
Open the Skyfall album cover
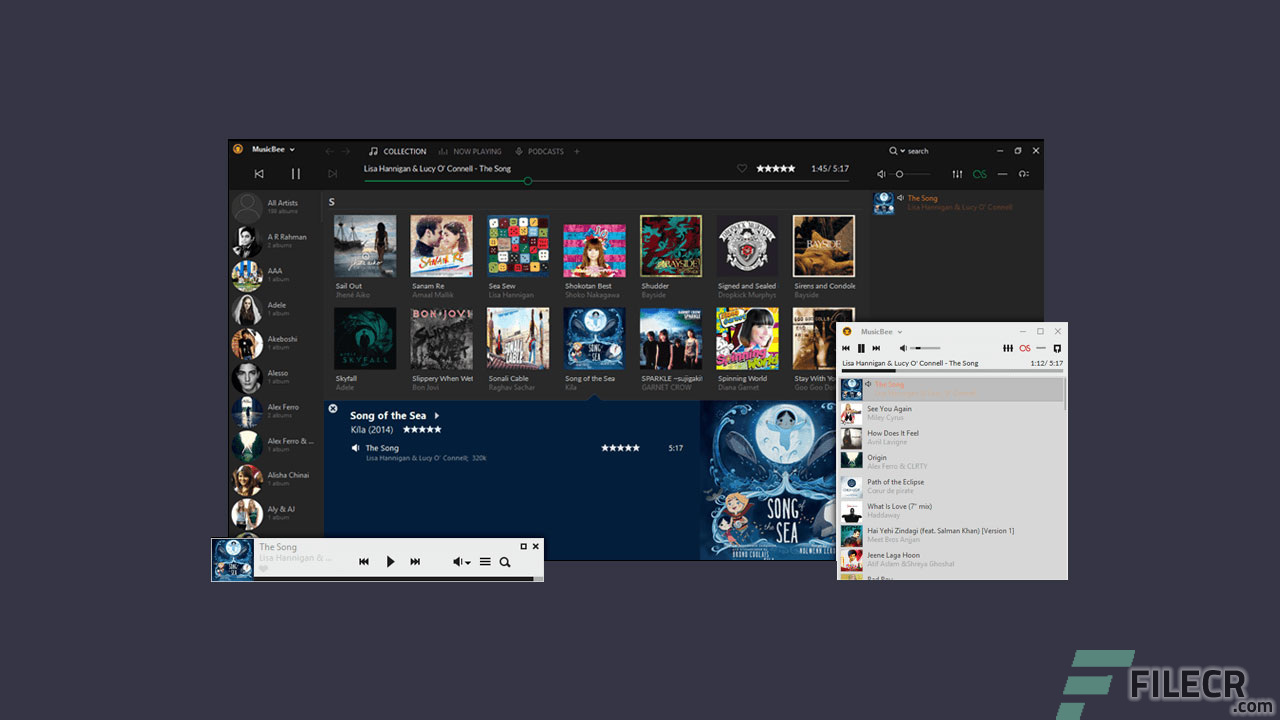tap(365, 339)
